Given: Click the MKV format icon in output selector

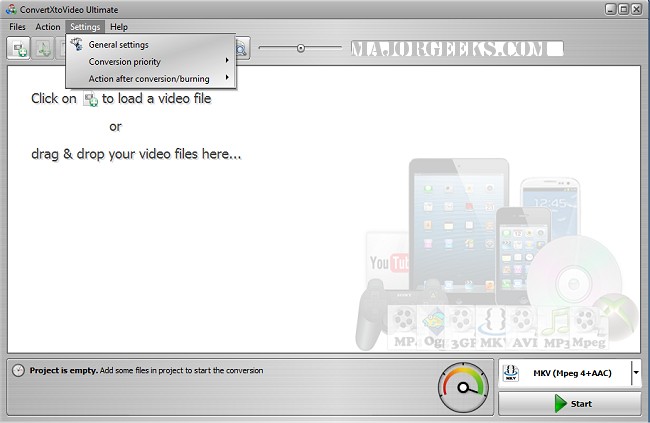Looking at the screenshot, I should click(511, 373).
